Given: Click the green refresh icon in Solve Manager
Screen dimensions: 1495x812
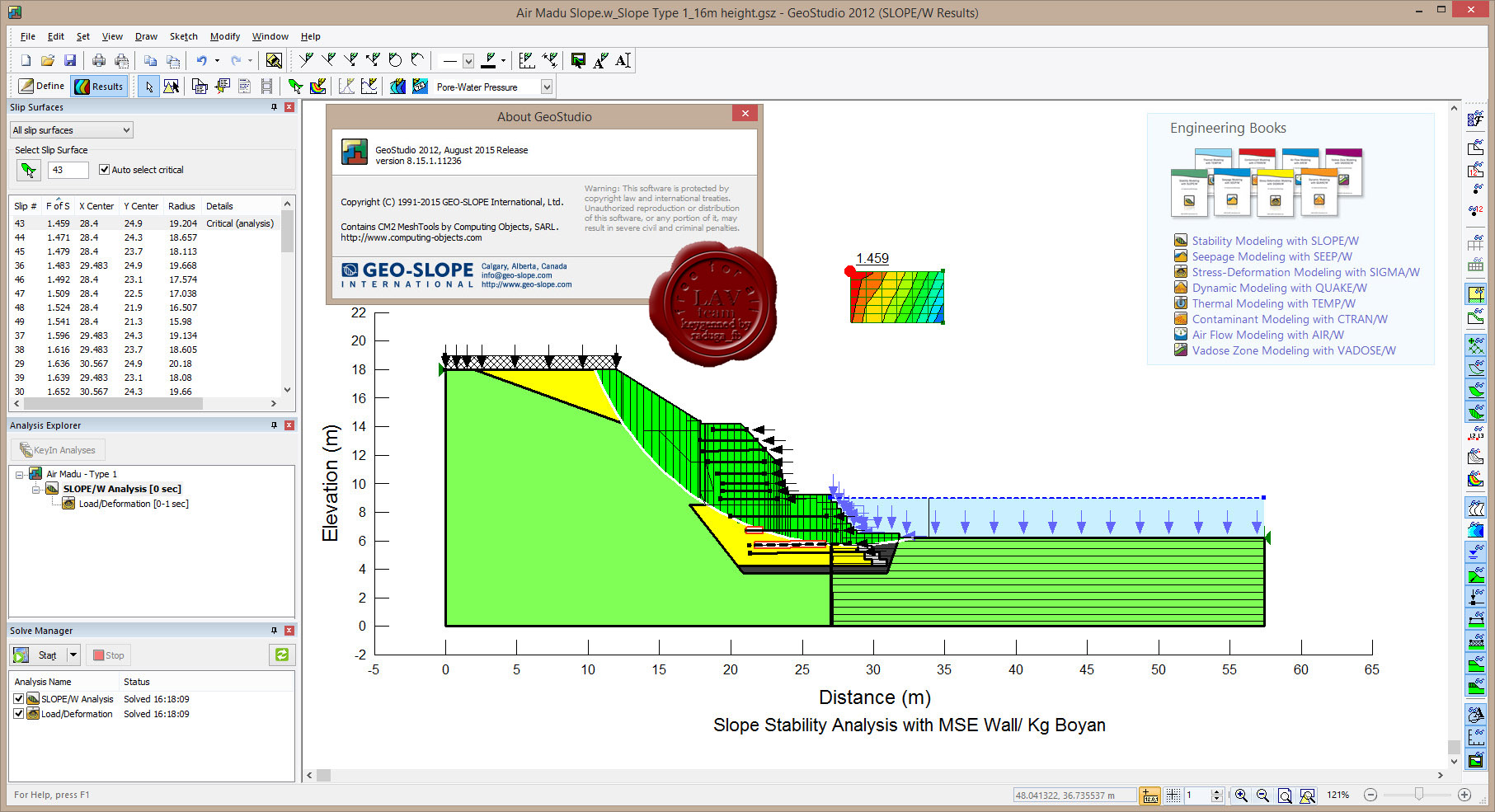Looking at the screenshot, I should (282, 655).
